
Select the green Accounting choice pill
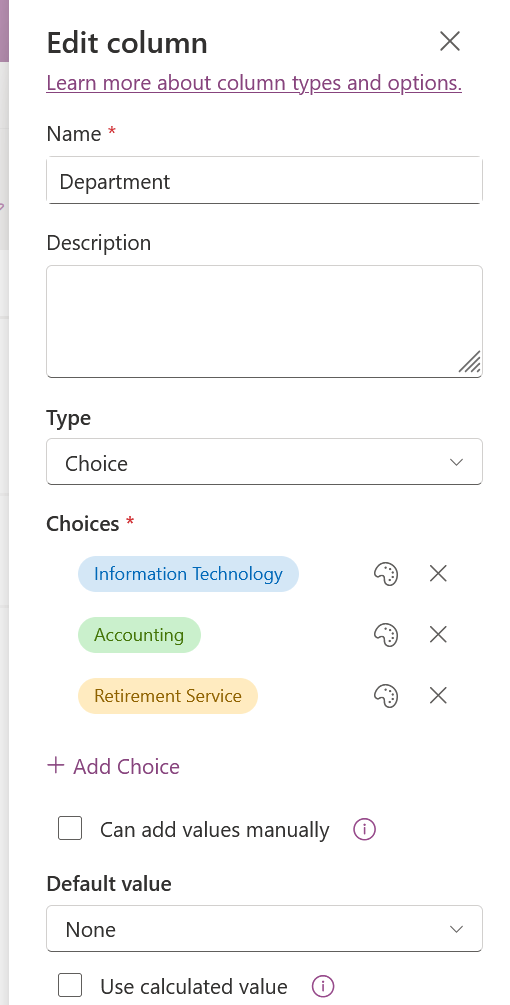click(139, 635)
